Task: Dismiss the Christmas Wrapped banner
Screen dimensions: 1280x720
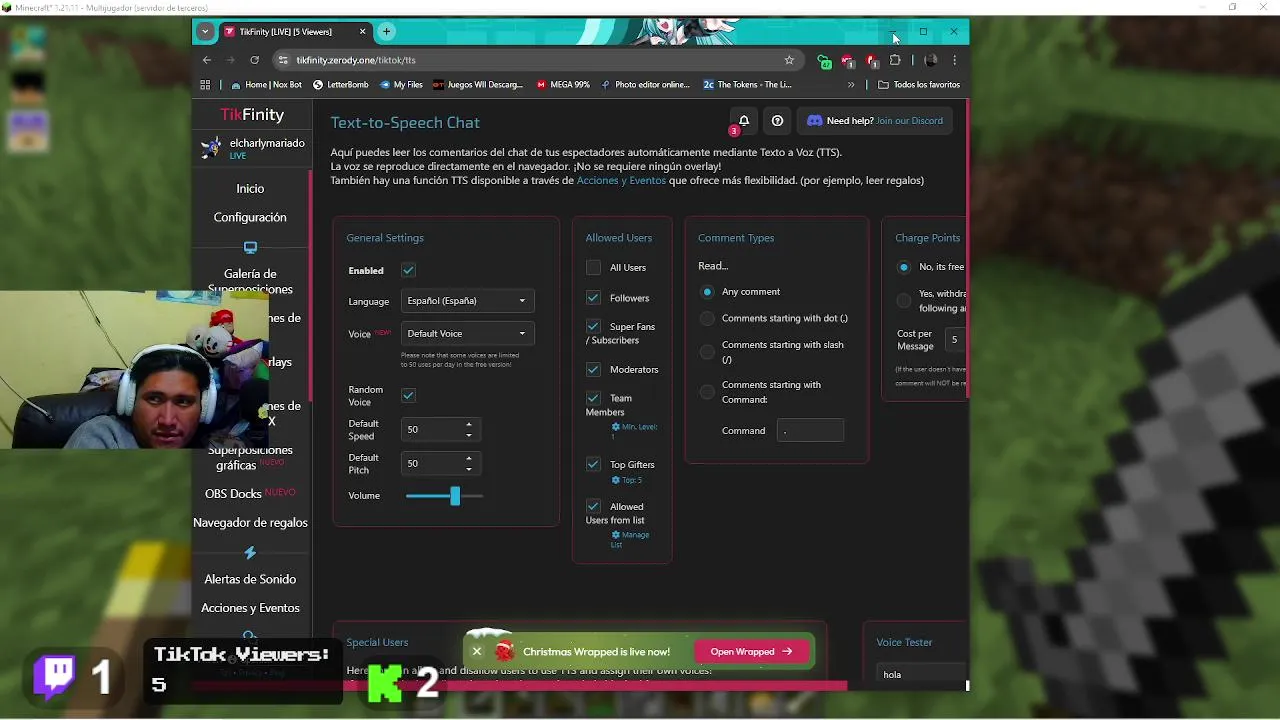Action: [477, 651]
